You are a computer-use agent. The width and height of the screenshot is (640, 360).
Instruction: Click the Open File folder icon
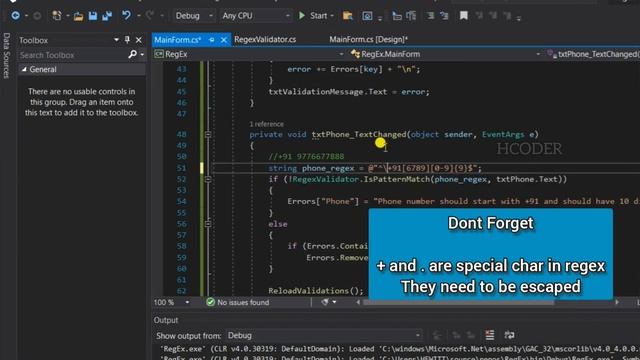point(78,16)
